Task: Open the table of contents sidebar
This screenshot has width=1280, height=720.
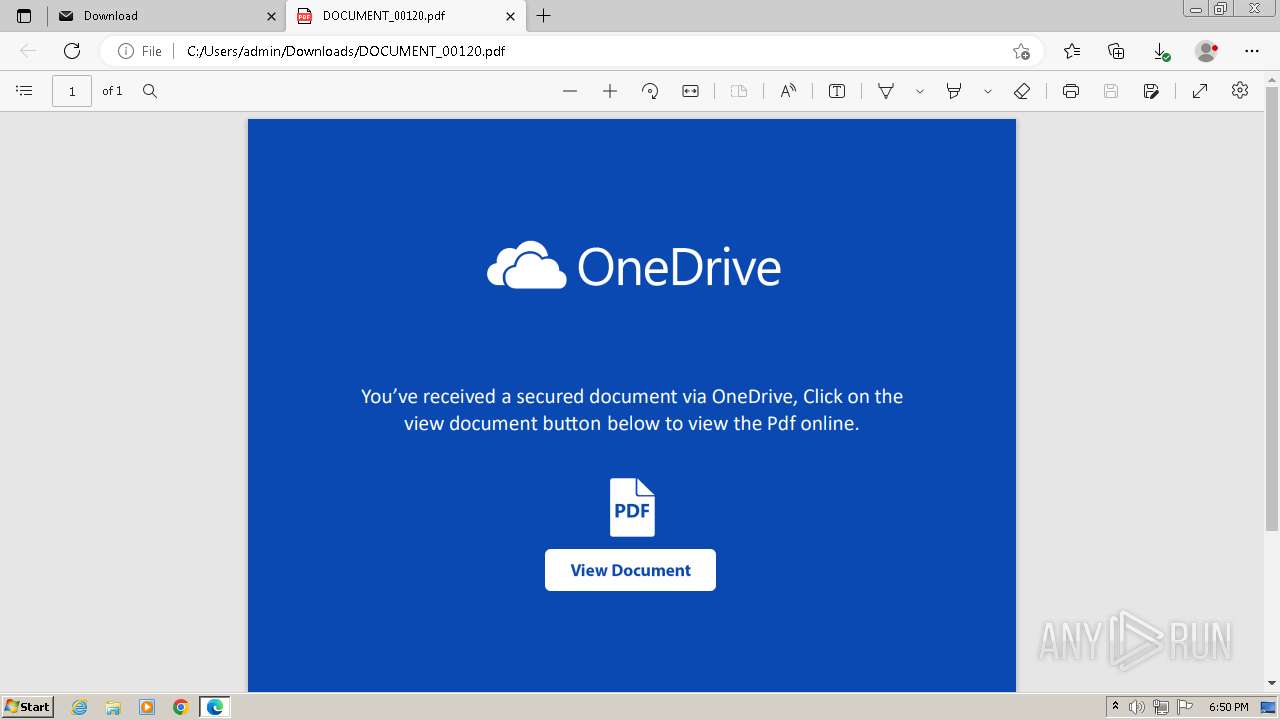Action: click(25, 91)
